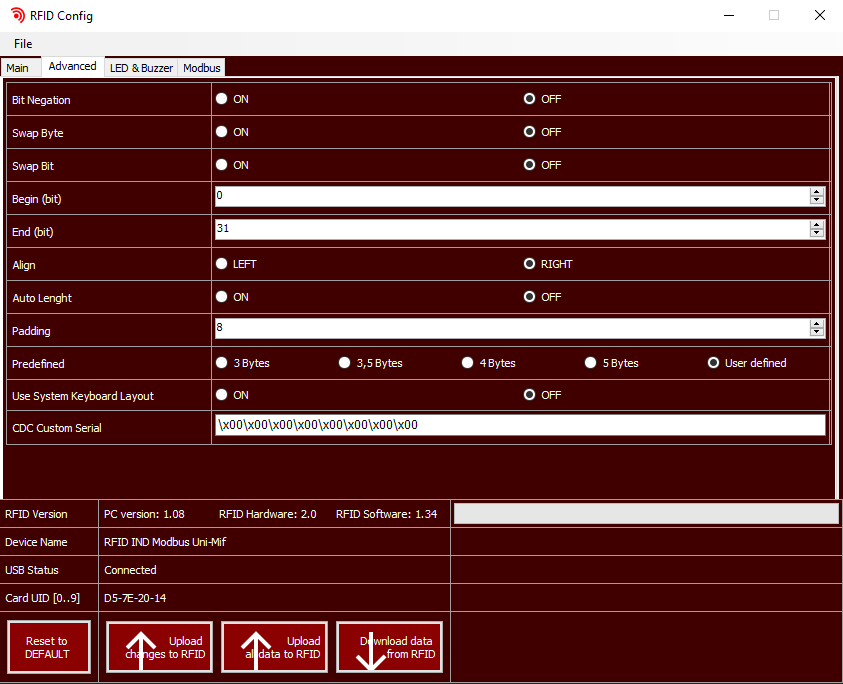Increment the Padding value with up arrow
The height and width of the screenshot is (684, 843).
(817, 324)
